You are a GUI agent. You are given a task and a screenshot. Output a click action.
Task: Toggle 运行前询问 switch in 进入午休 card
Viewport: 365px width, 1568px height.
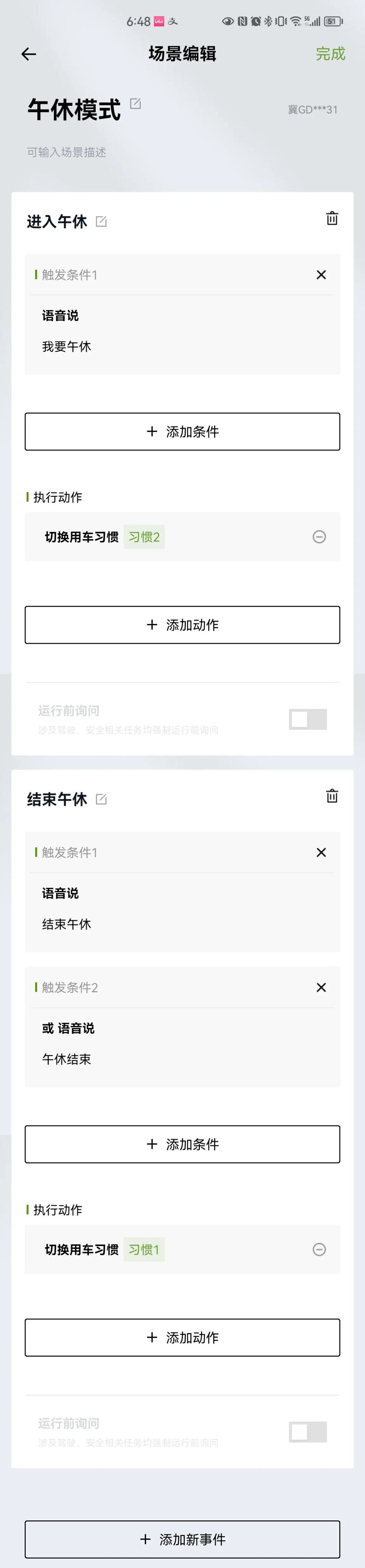click(308, 719)
